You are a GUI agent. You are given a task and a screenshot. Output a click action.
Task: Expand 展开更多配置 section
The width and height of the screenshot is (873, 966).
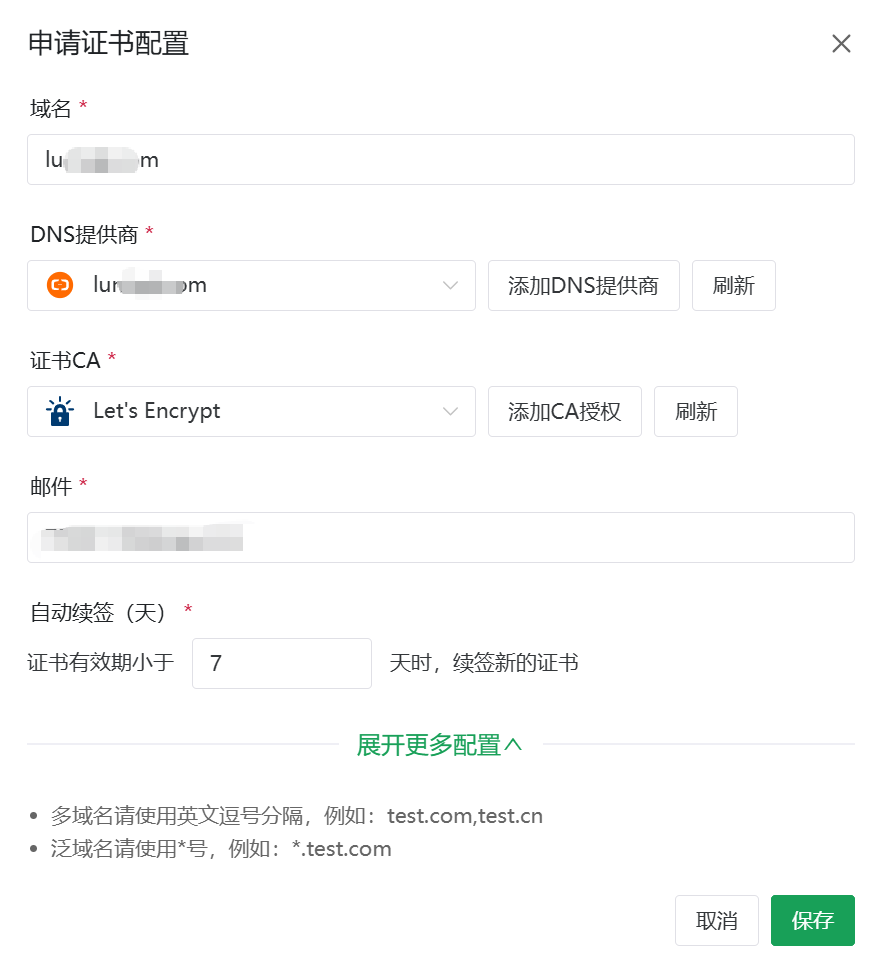(x=440, y=745)
